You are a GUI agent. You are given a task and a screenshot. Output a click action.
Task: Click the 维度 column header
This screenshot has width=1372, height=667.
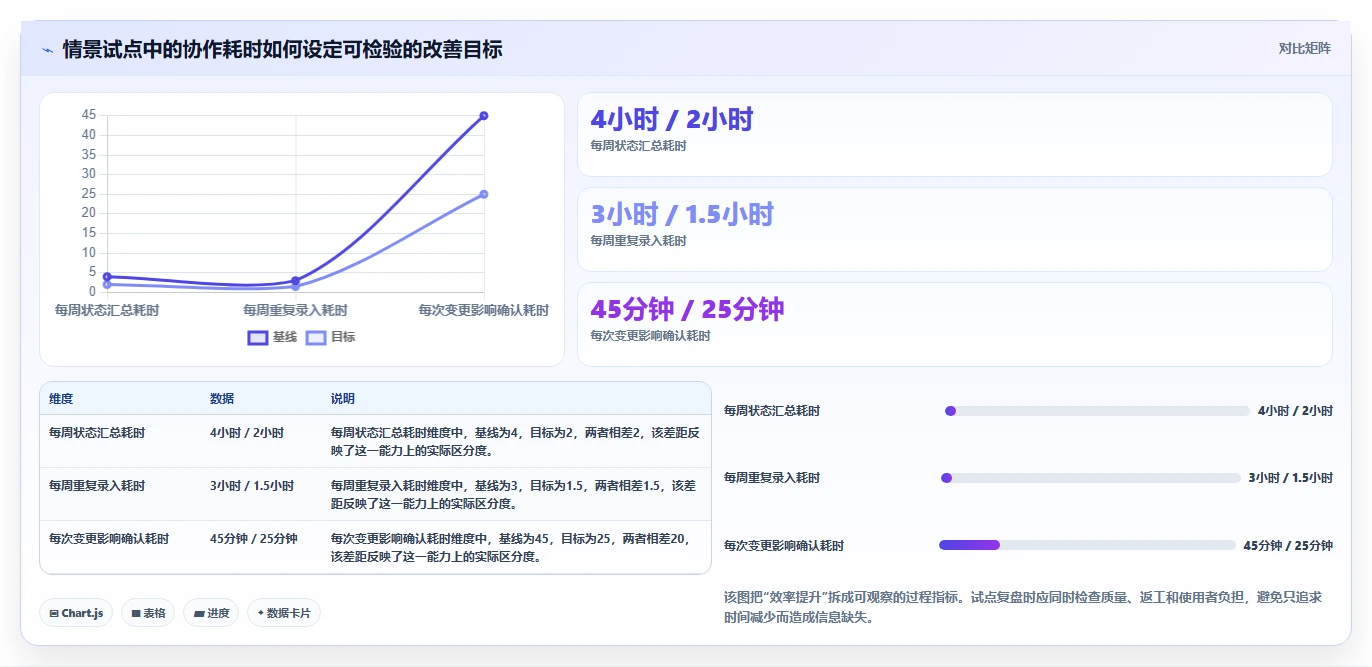61,398
